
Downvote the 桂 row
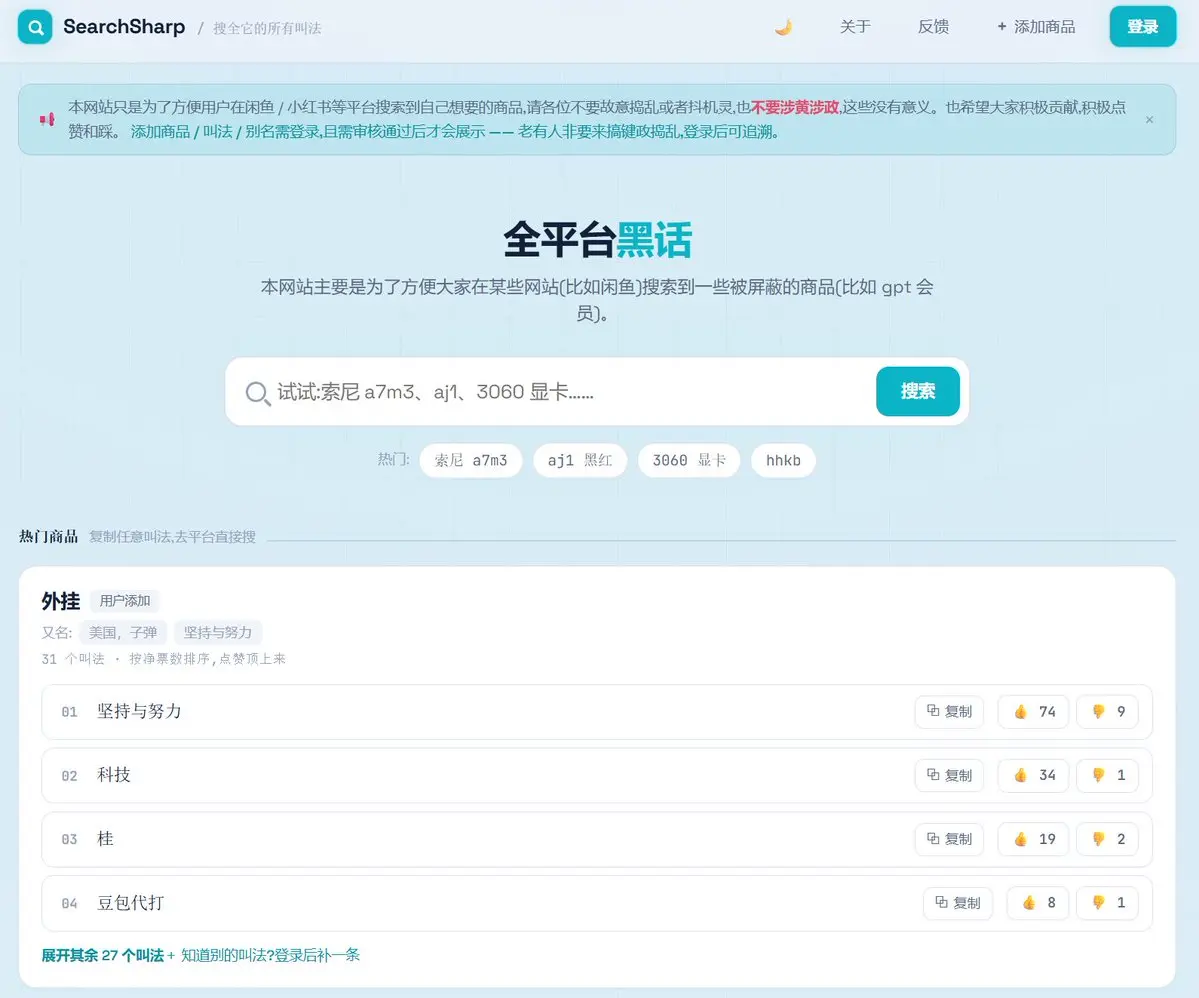tap(1107, 839)
